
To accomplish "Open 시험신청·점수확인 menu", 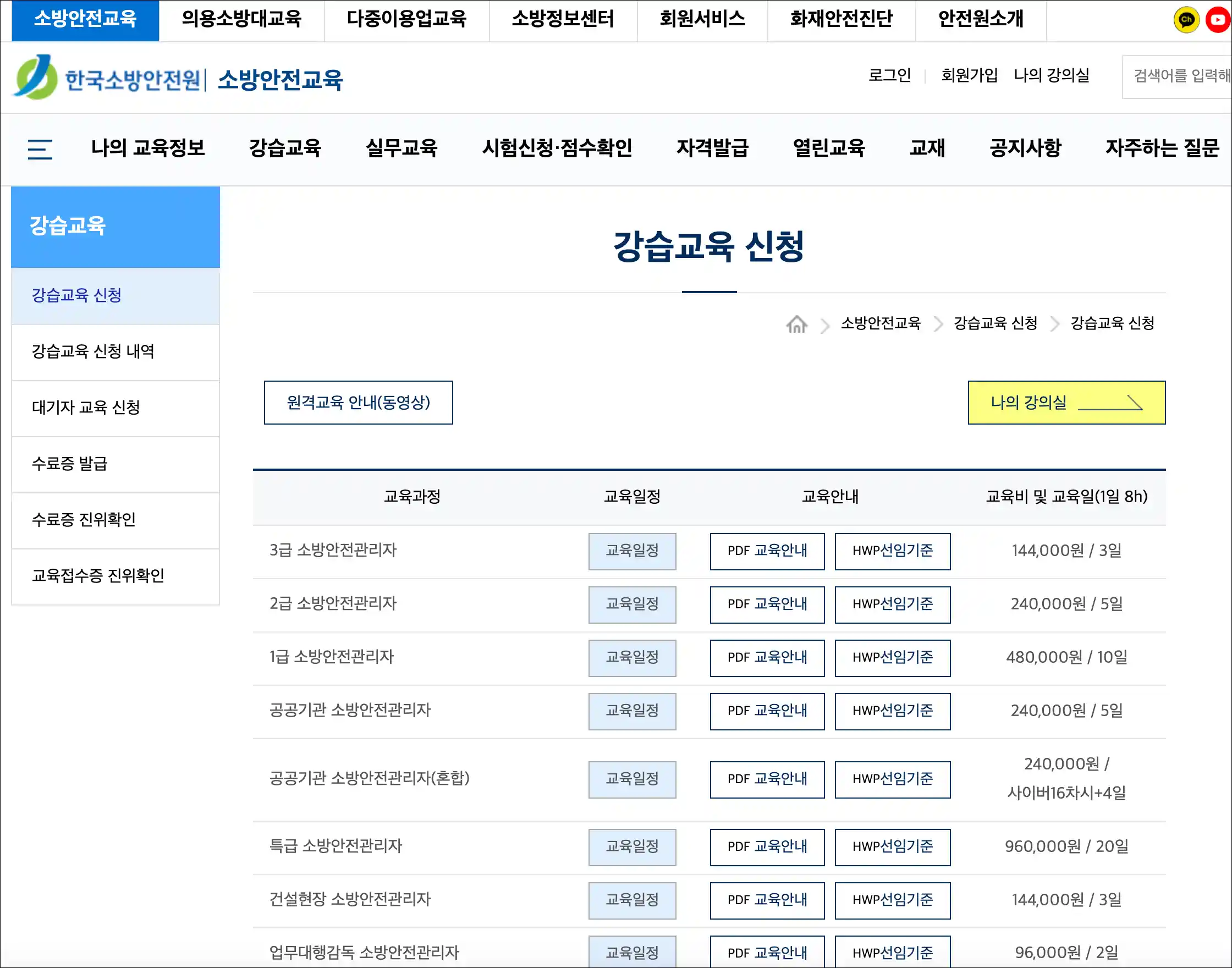I will 557,148.
